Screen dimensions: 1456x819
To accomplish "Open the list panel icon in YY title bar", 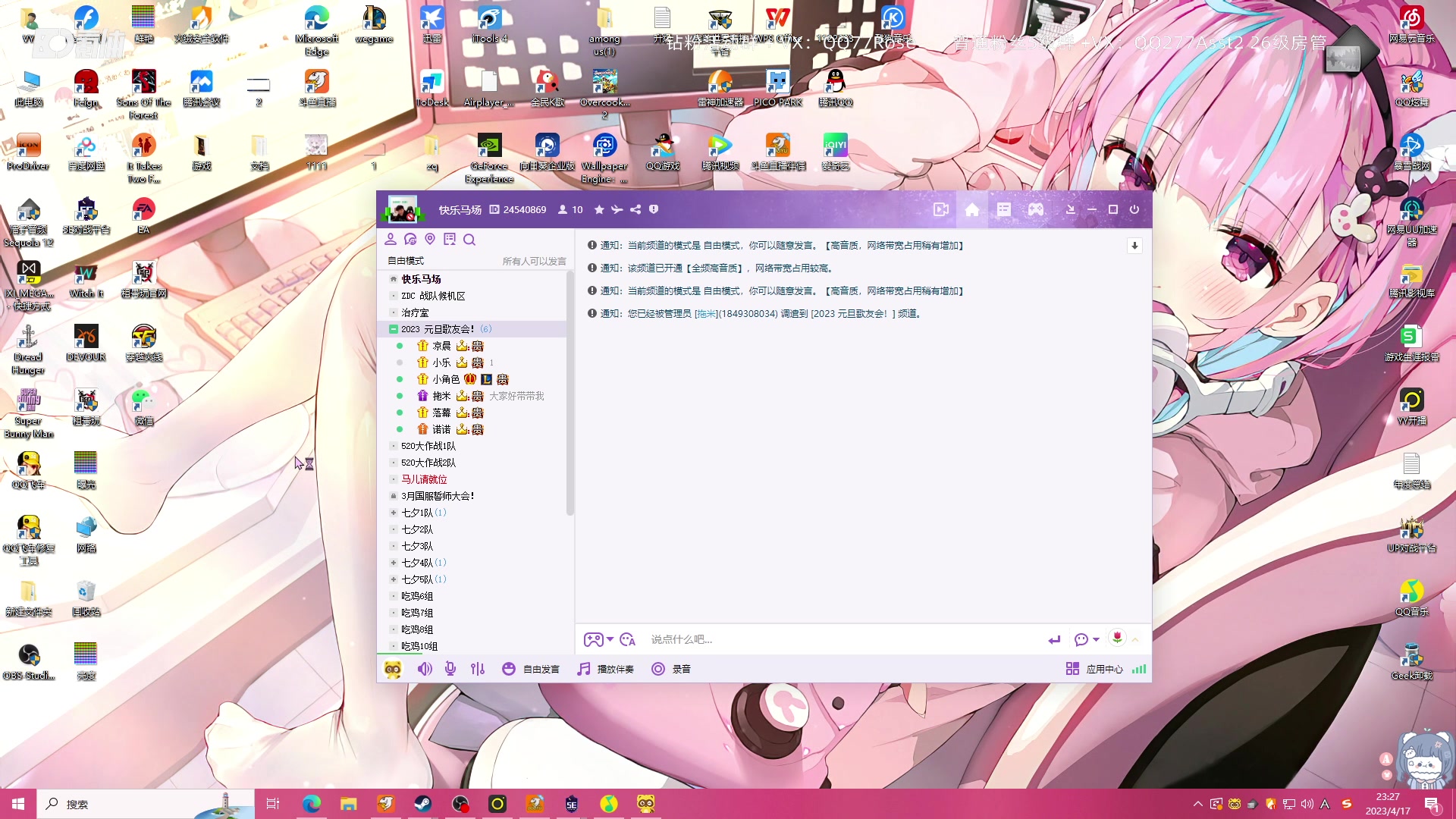I will pyautogui.click(x=1004, y=210).
